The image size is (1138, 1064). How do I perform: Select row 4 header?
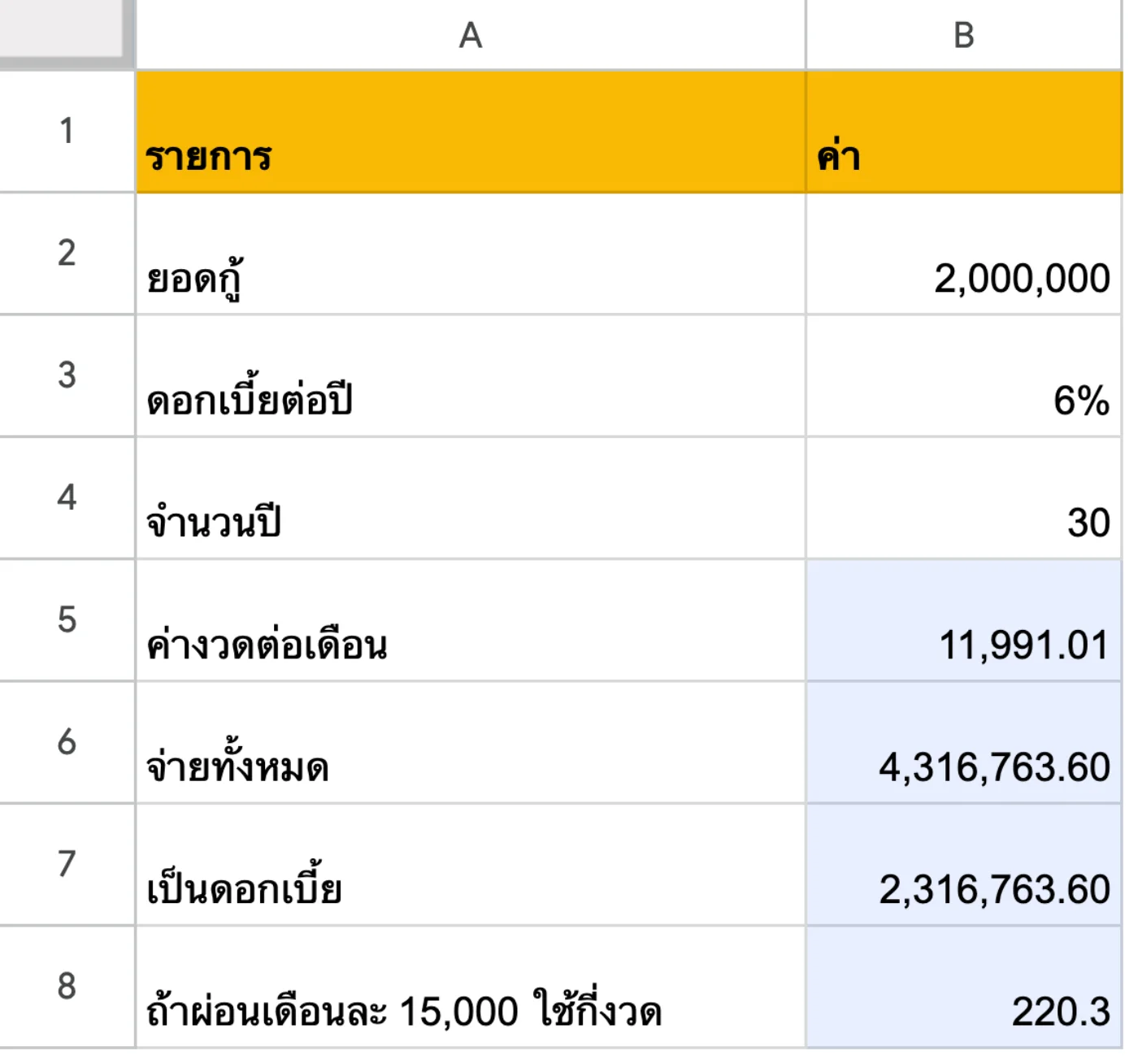pos(67,497)
